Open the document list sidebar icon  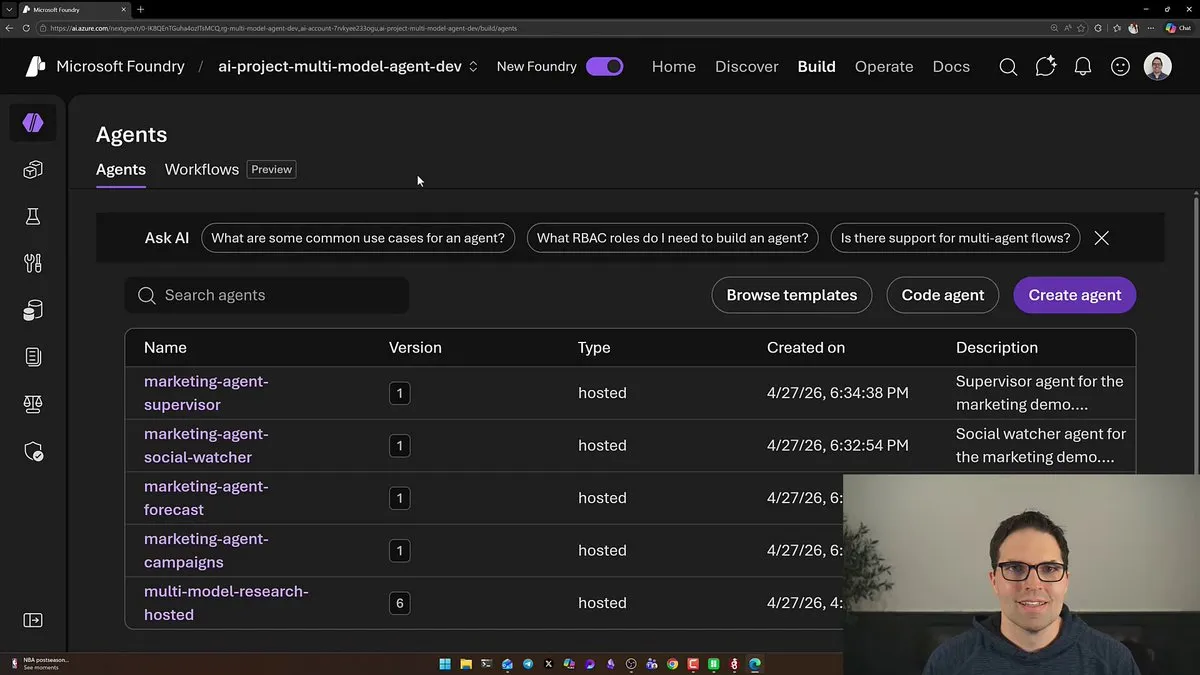pos(33,357)
